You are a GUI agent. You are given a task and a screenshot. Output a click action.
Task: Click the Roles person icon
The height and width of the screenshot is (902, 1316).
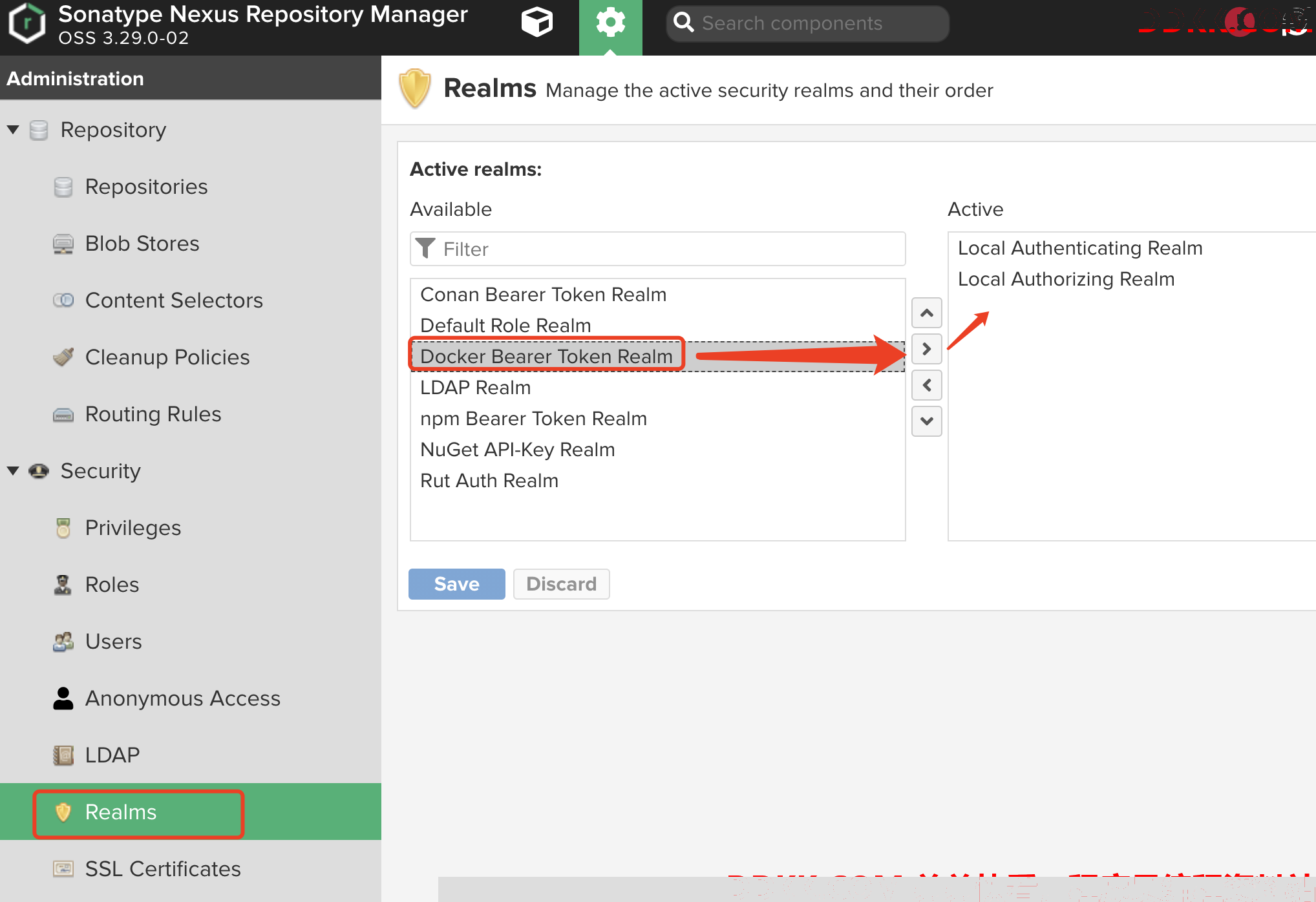63,585
